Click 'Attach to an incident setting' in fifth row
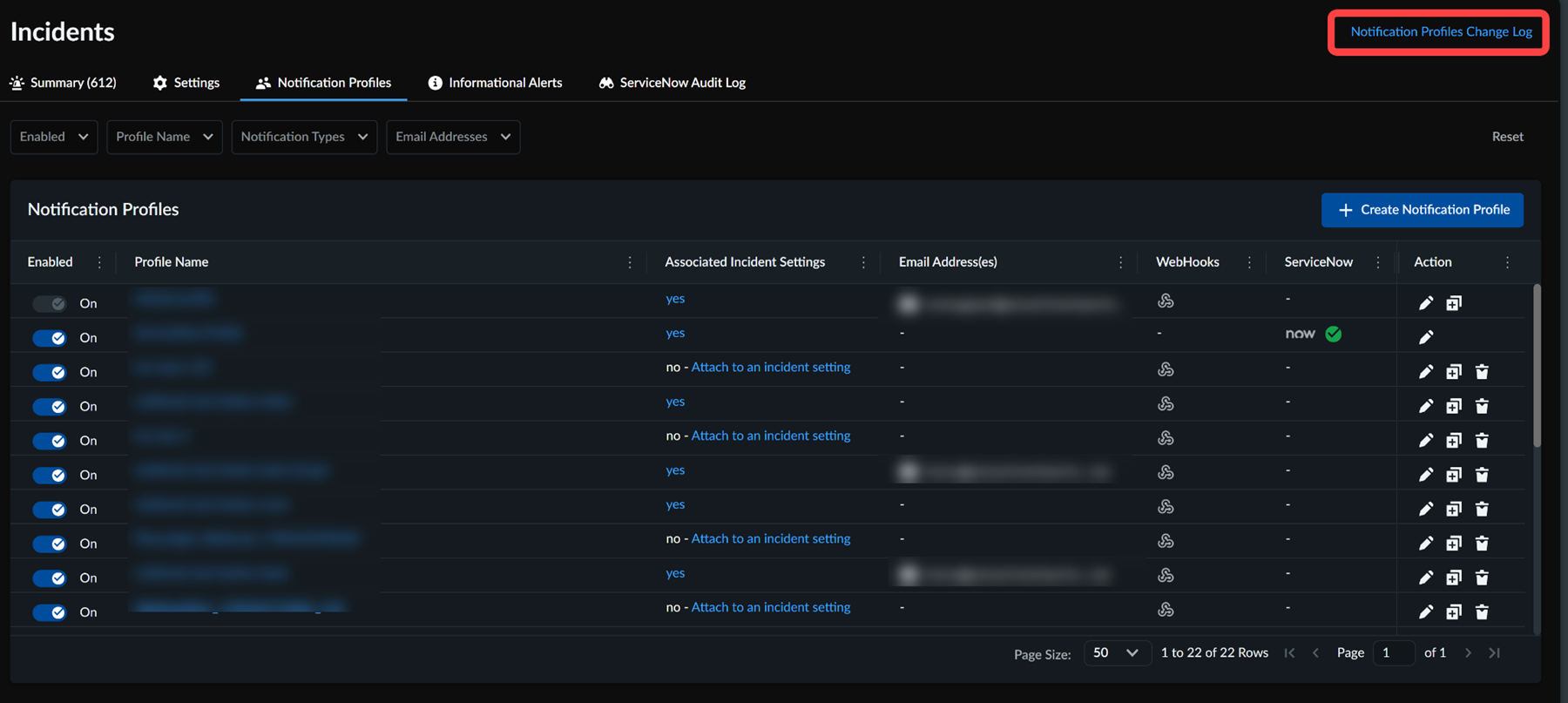The height and width of the screenshot is (703, 1568). tap(771, 436)
